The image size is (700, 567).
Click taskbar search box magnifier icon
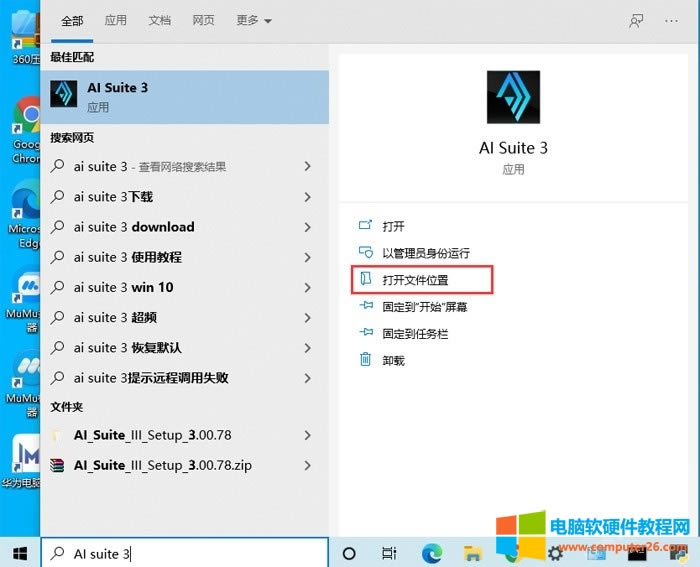(57, 554)
